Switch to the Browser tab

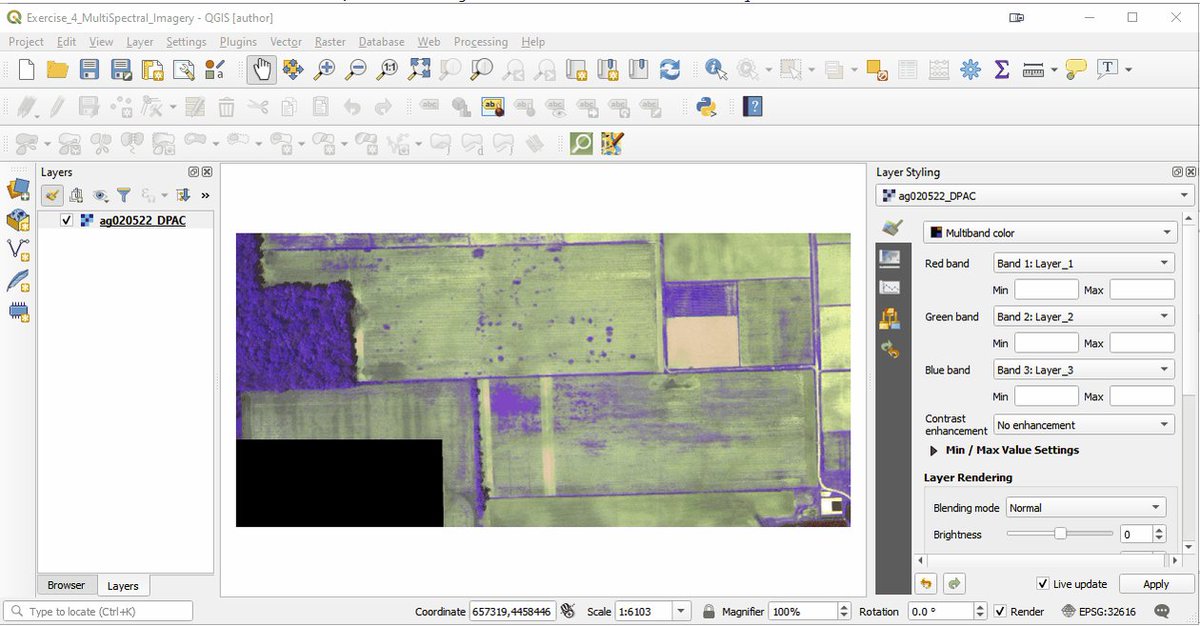point(67,585)
